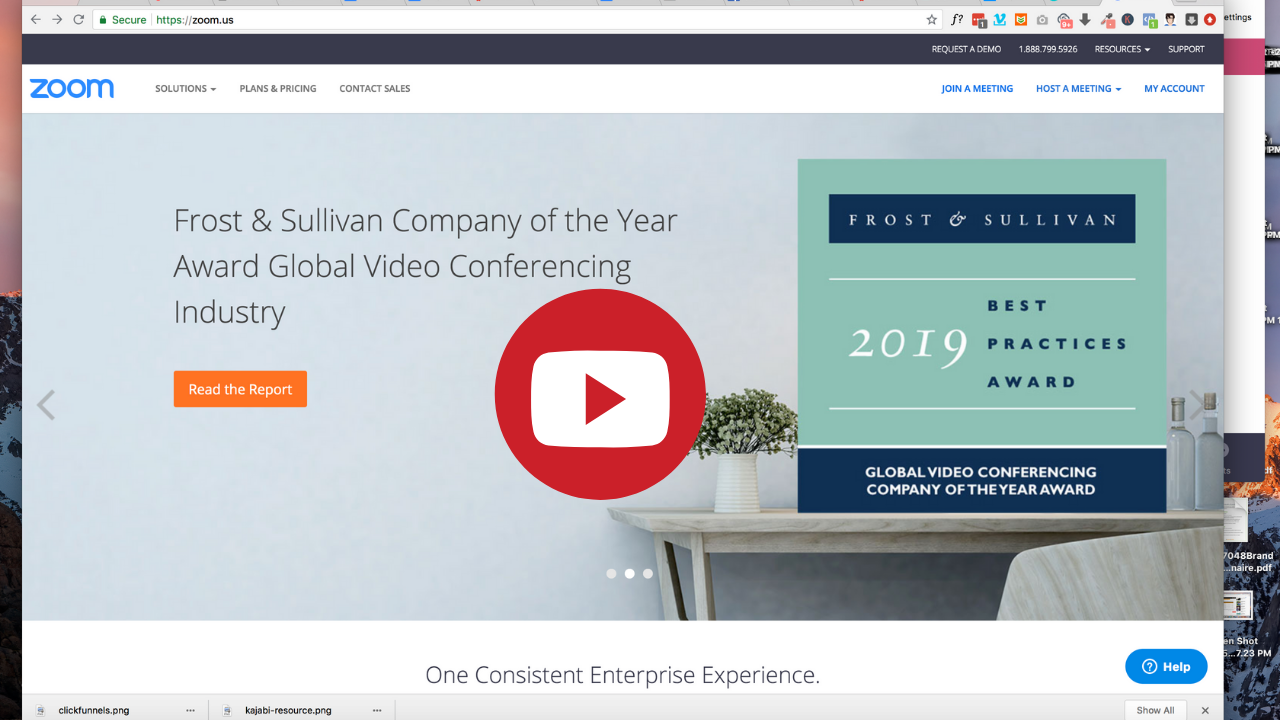This screenshot has height=720, width=1280.
Task: Go to previous carousel slide arrow
Action: pos(46,405)
